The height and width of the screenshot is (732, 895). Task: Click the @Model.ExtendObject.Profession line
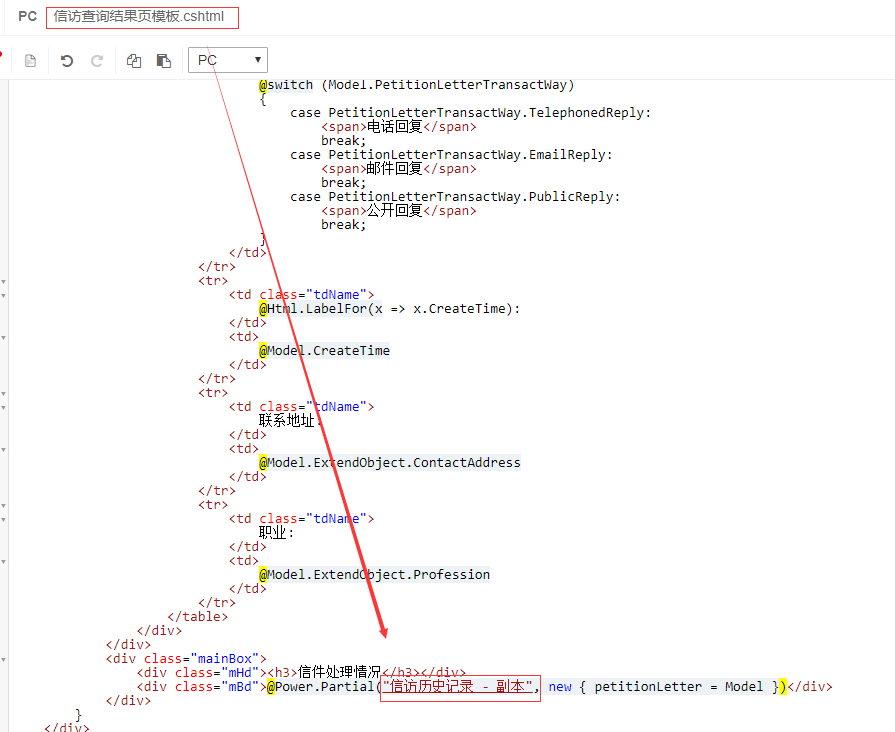click(x=375, y=575)
